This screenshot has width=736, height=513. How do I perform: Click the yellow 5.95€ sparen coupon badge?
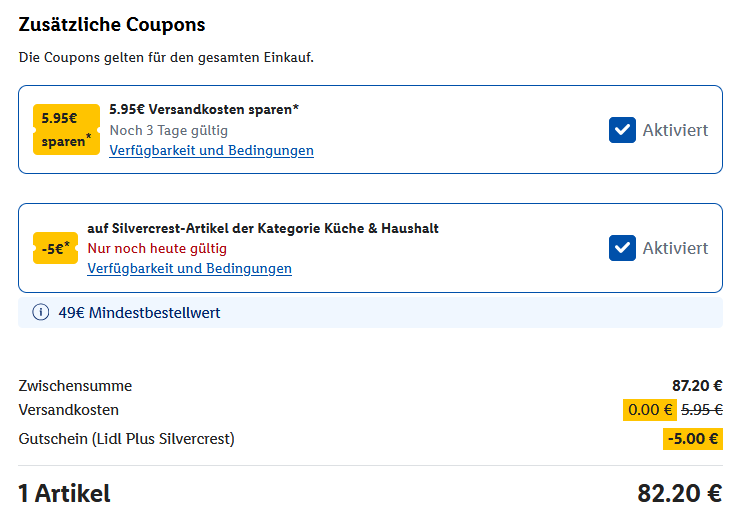coord(66,130)
